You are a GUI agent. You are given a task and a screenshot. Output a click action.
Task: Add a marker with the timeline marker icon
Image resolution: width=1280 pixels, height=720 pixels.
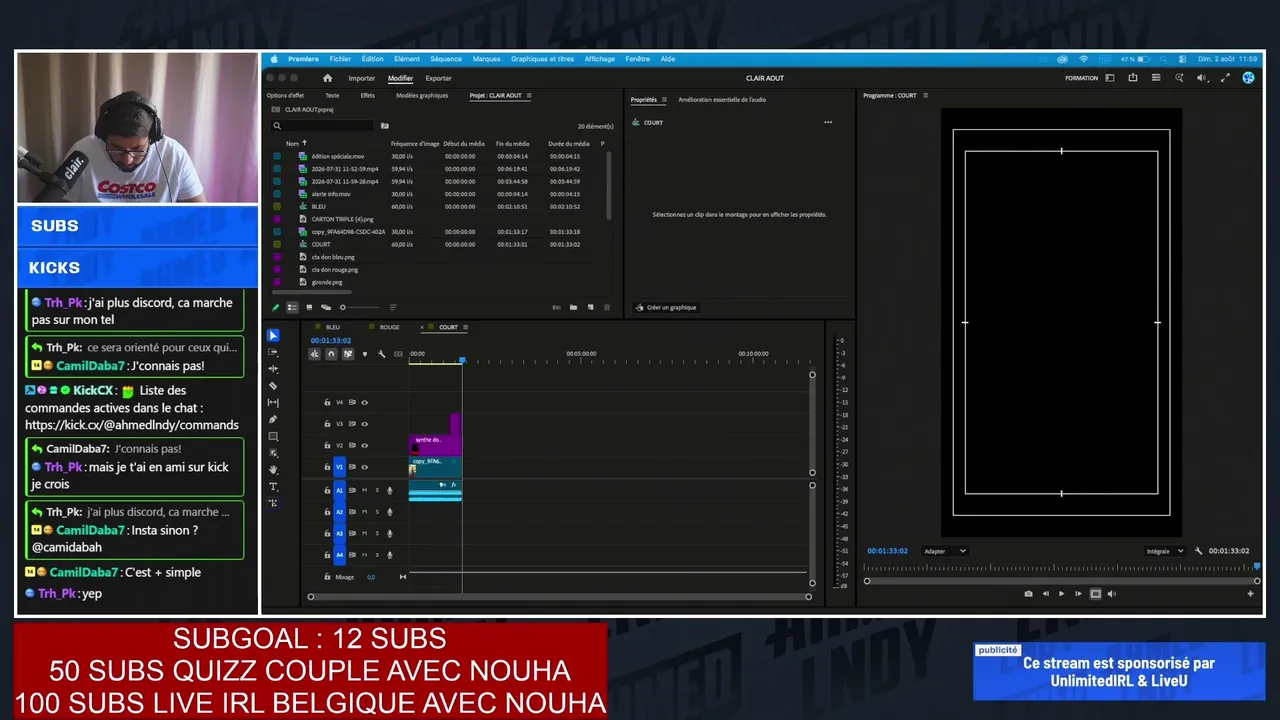364,354
